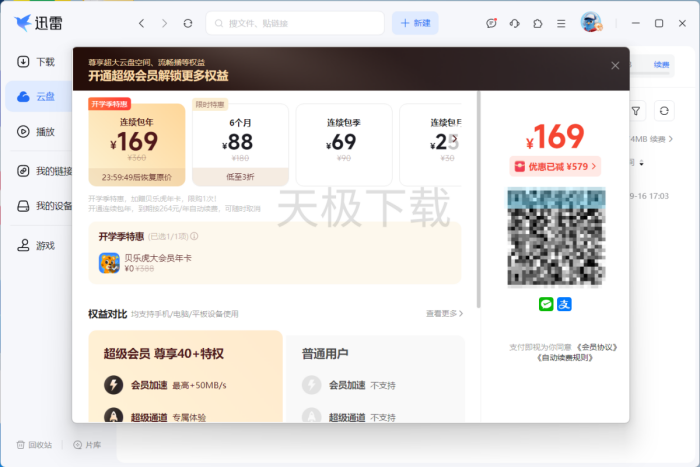The width and height of the screenshot is (700, 467).
Task: Click the 开学季特惠 red tag
Action: pos(109,104)
